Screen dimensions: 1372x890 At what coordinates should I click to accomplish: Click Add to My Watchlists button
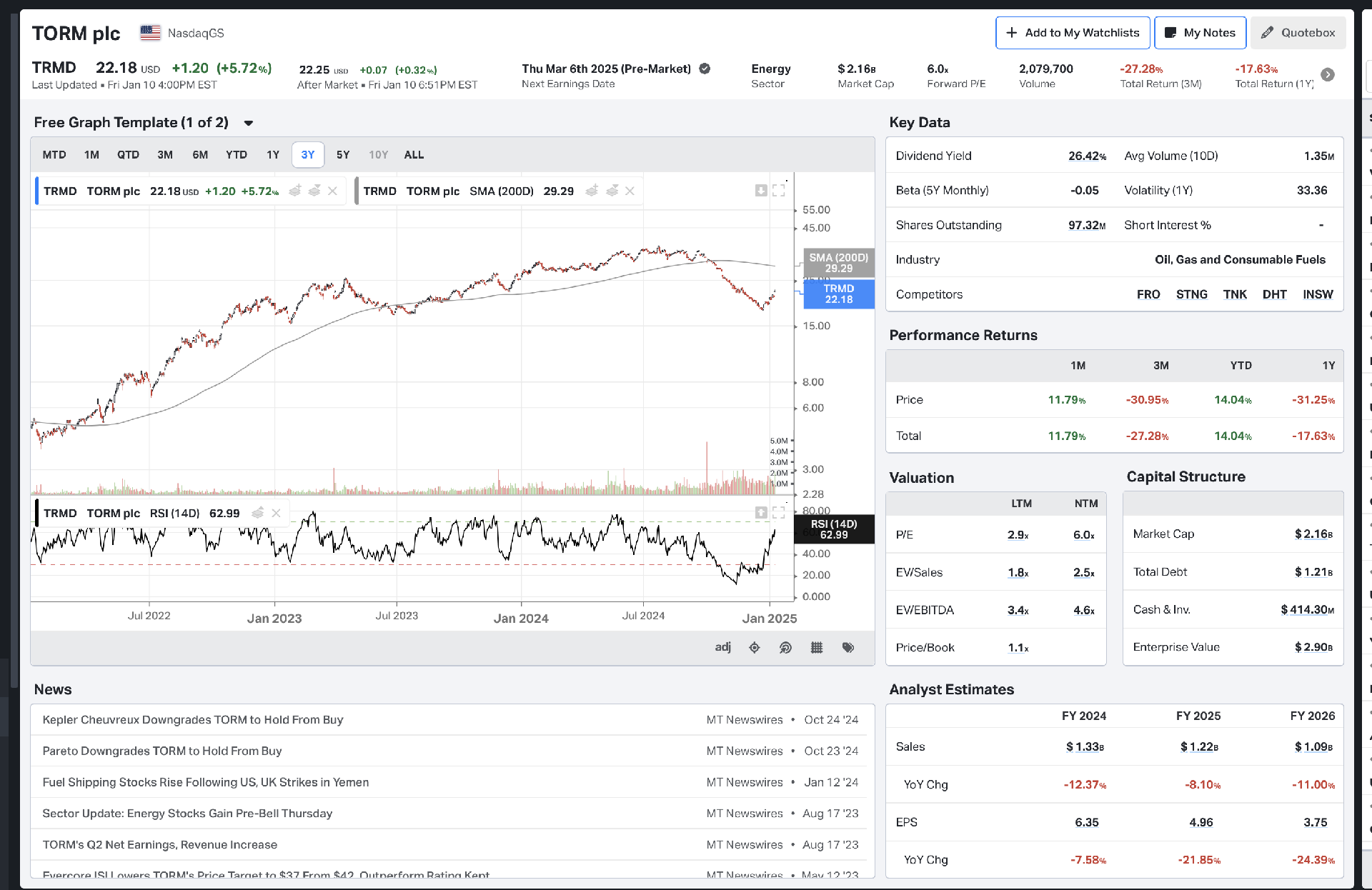(1073, 33)
